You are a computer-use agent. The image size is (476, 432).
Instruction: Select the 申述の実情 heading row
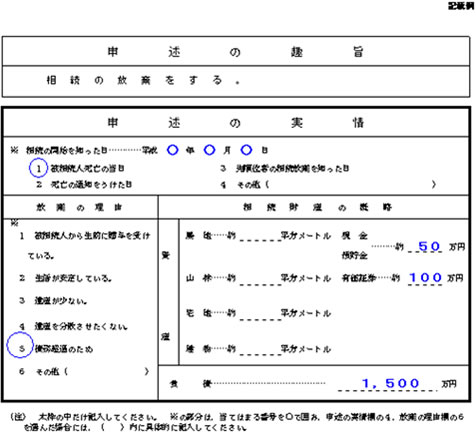tap(236, 123)
